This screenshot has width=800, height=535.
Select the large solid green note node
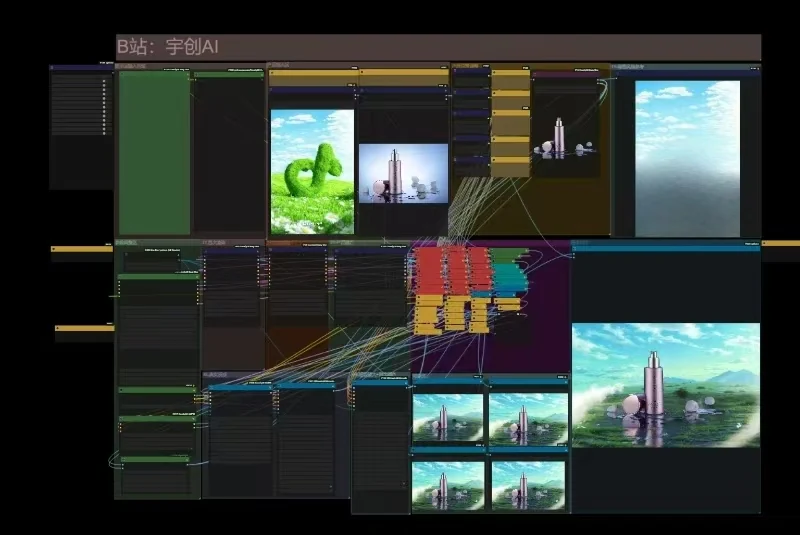click(x=155, y=153)
